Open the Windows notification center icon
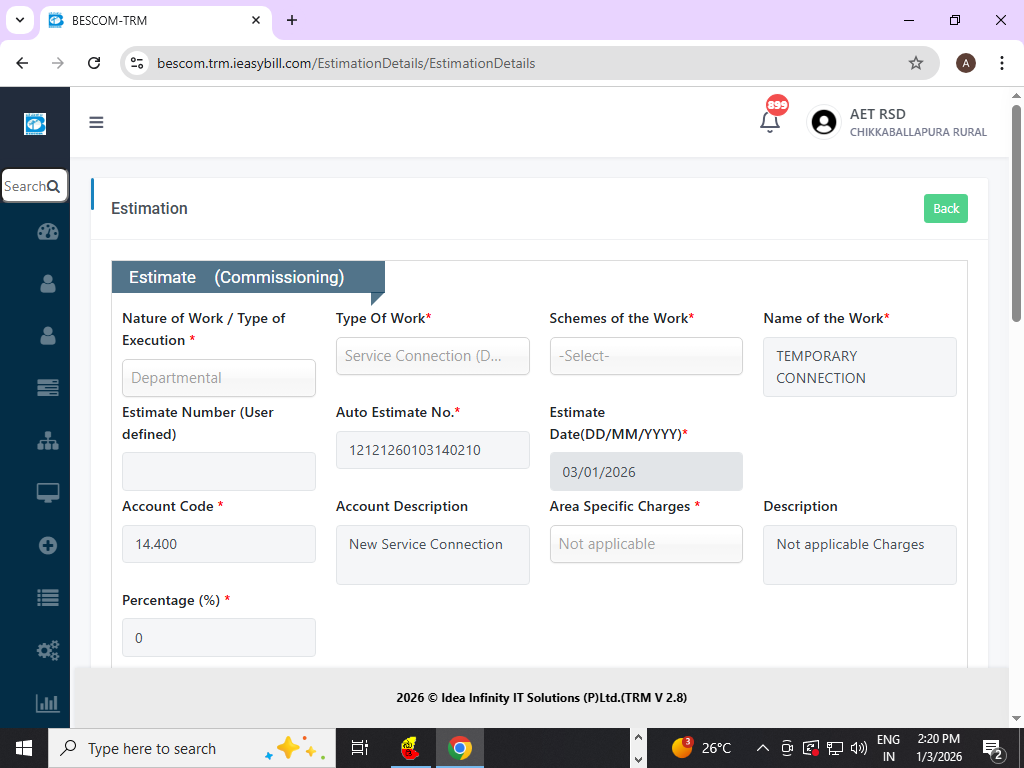The width and height of the screenshot is (1024, 768). [993, 749]
